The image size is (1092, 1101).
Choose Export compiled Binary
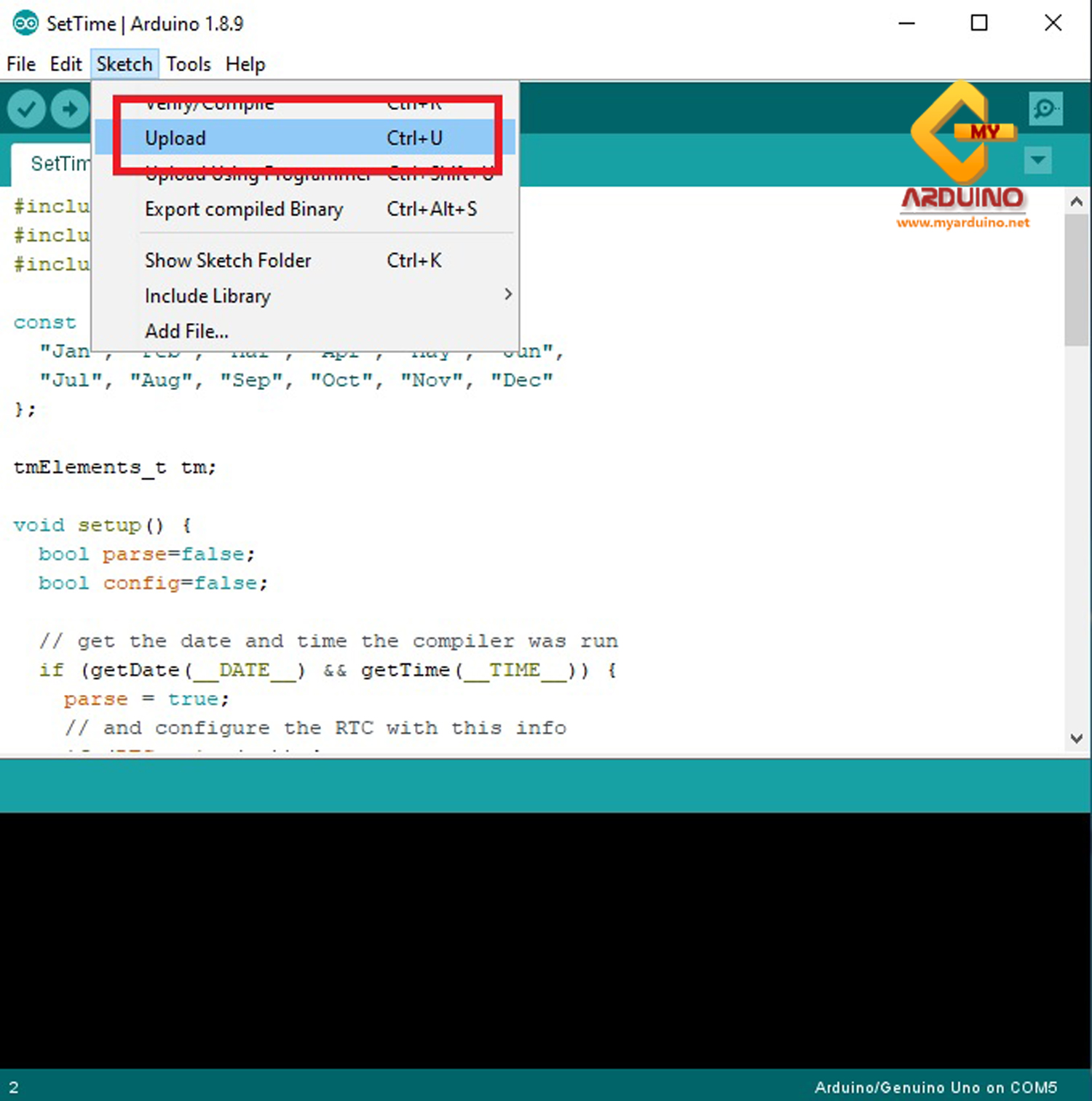pyautogui.click(x=244, y=210)
